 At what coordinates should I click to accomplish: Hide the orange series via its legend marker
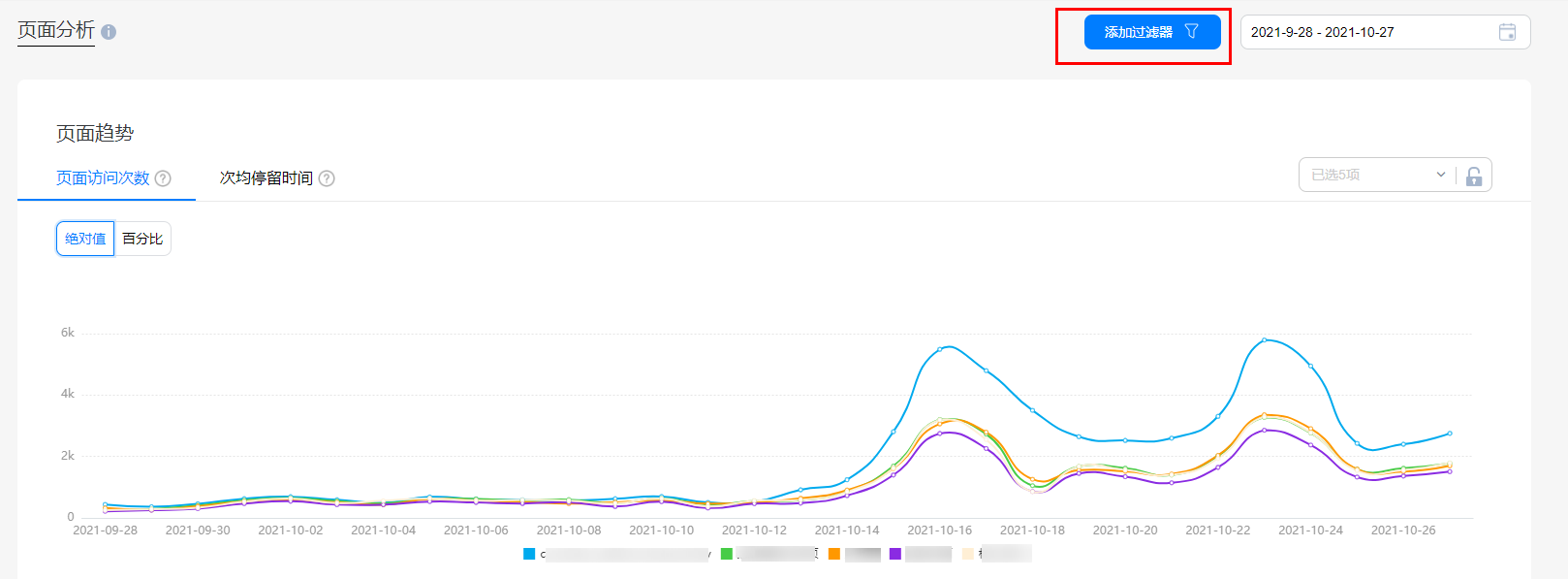tap(834, 554)
